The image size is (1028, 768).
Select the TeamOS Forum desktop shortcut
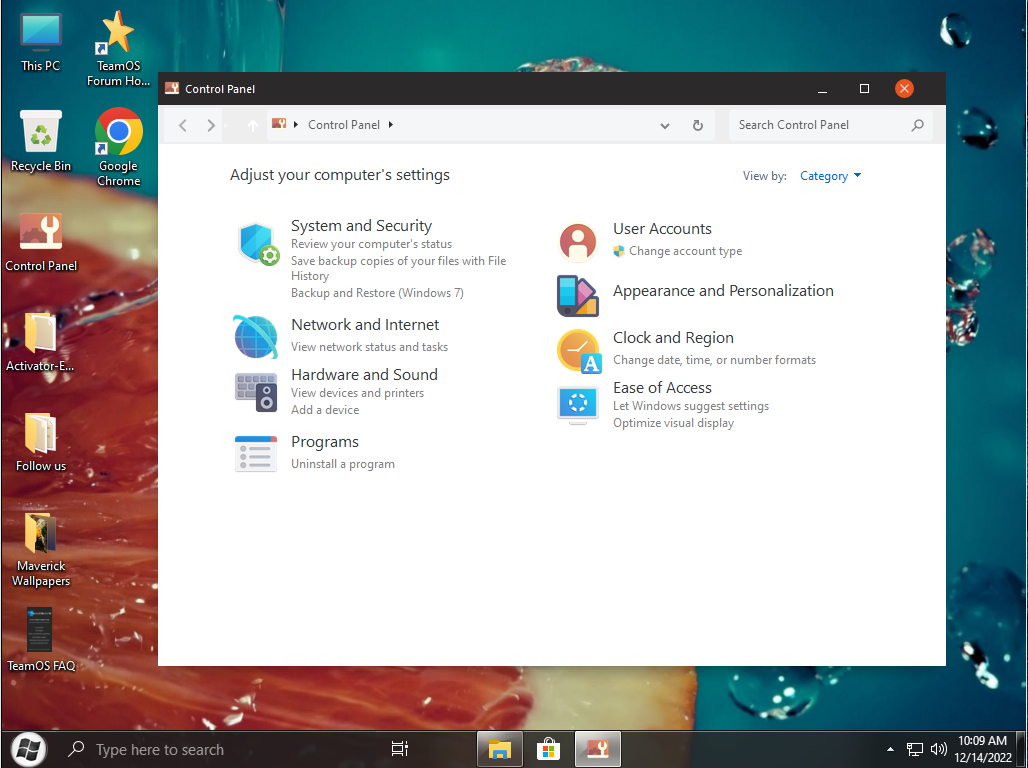pos(119,49)
